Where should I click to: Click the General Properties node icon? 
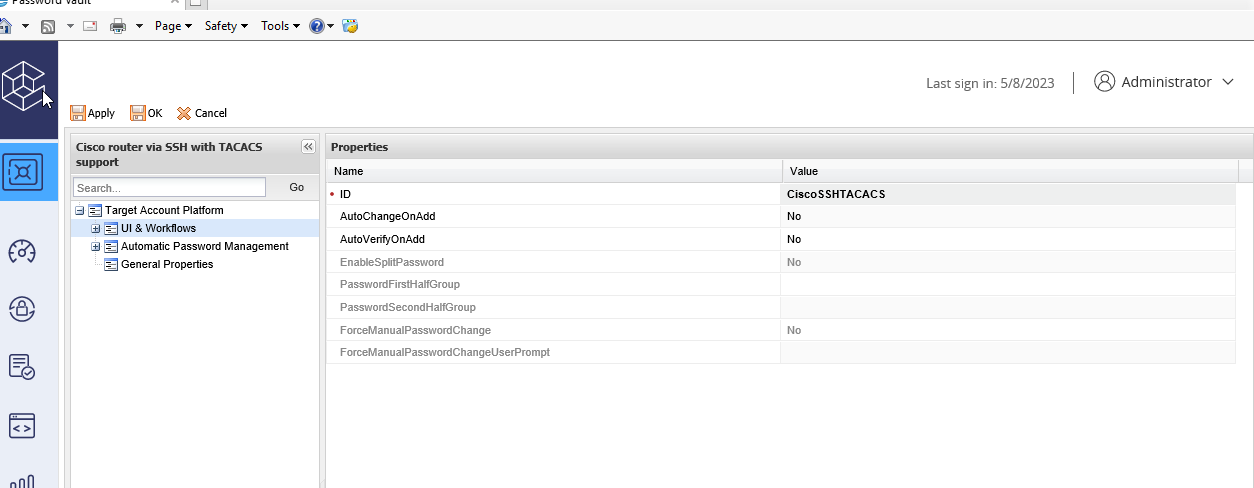111,264
